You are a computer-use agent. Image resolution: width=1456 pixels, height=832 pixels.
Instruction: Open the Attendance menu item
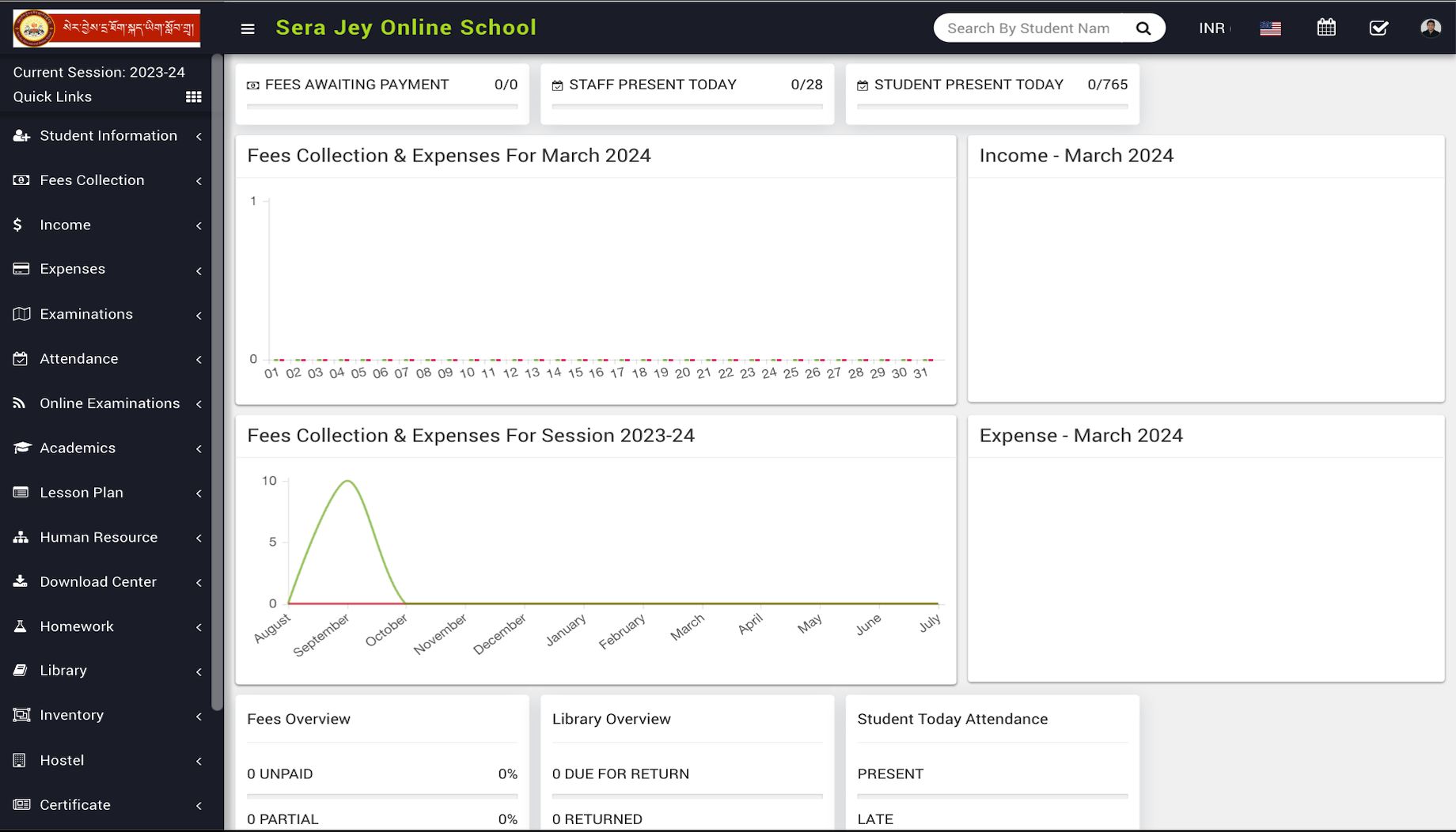[x=79, y=359]
